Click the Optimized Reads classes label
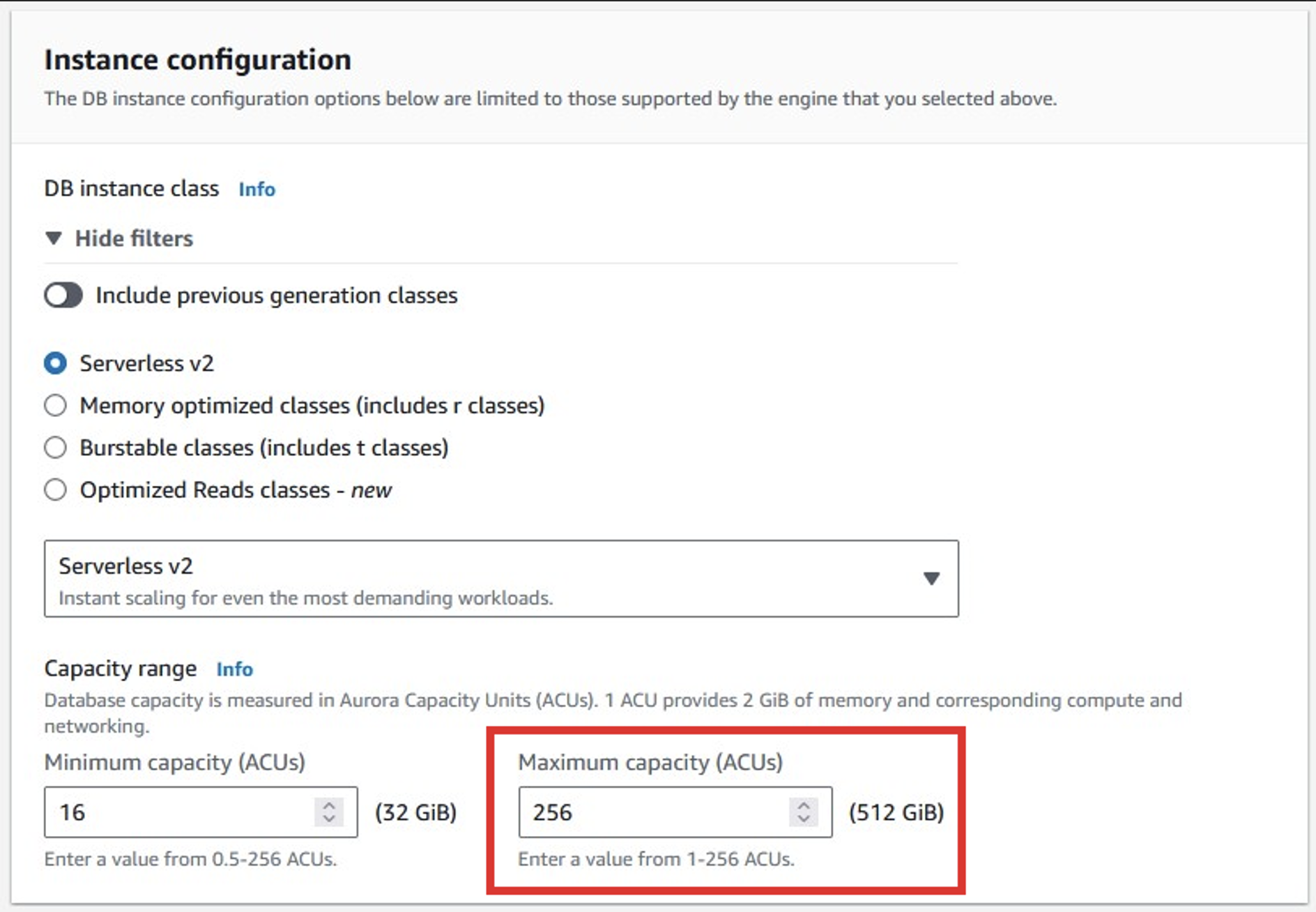Image resolution: width=1316 pixels, height=912 pixels. [x=236, y=490]
